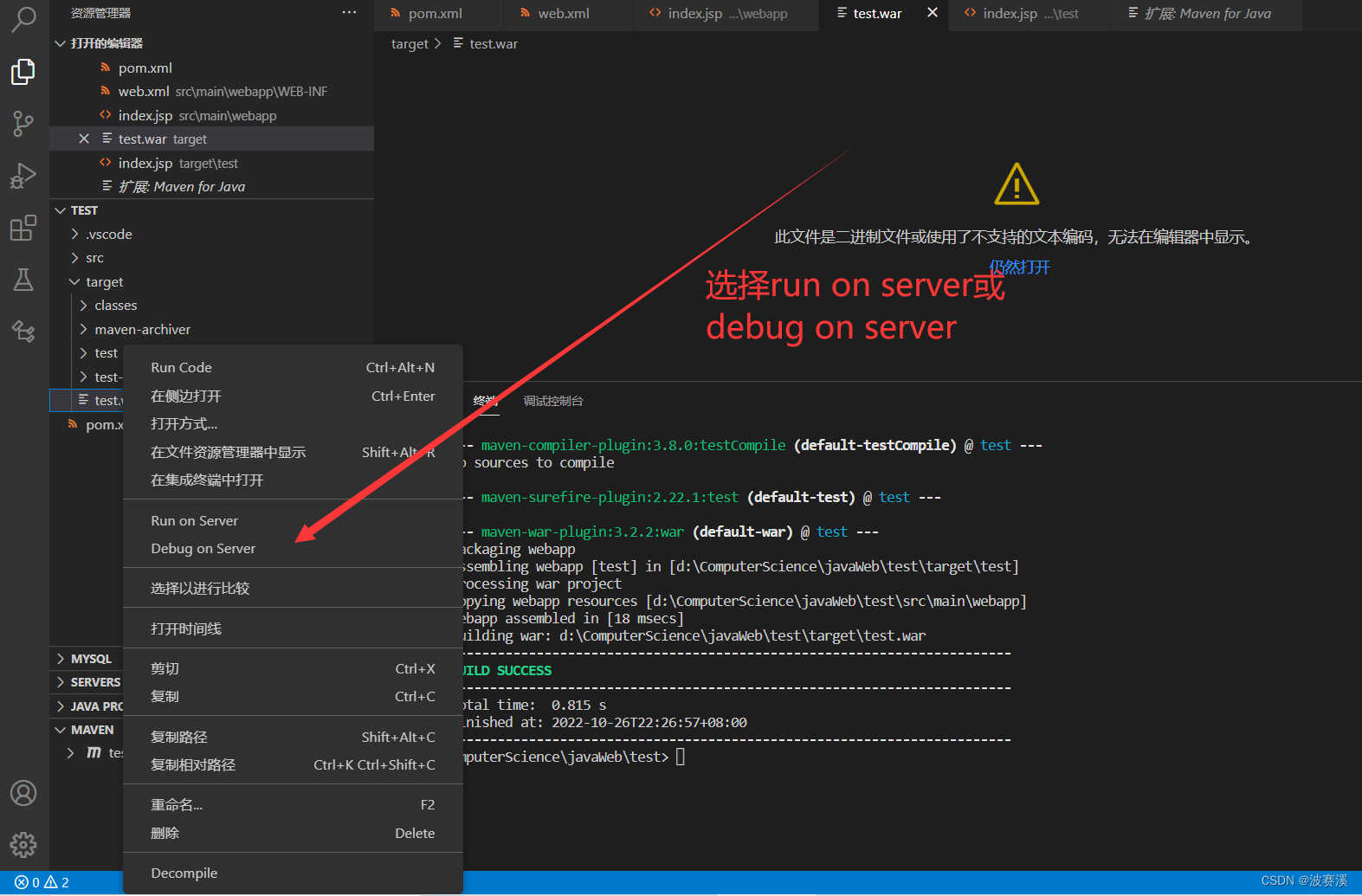
Task: Open the Explorer view icon
Action: (x=23, y=72)
